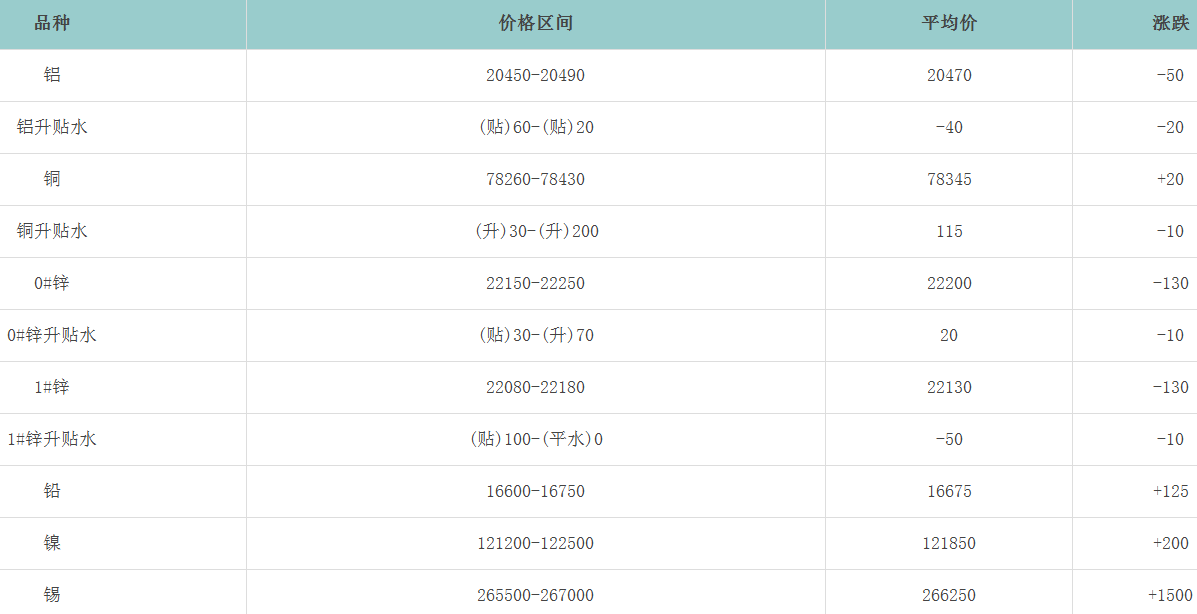
Task: Select the 锡 variety cell
Action: [x=52, y=595]
